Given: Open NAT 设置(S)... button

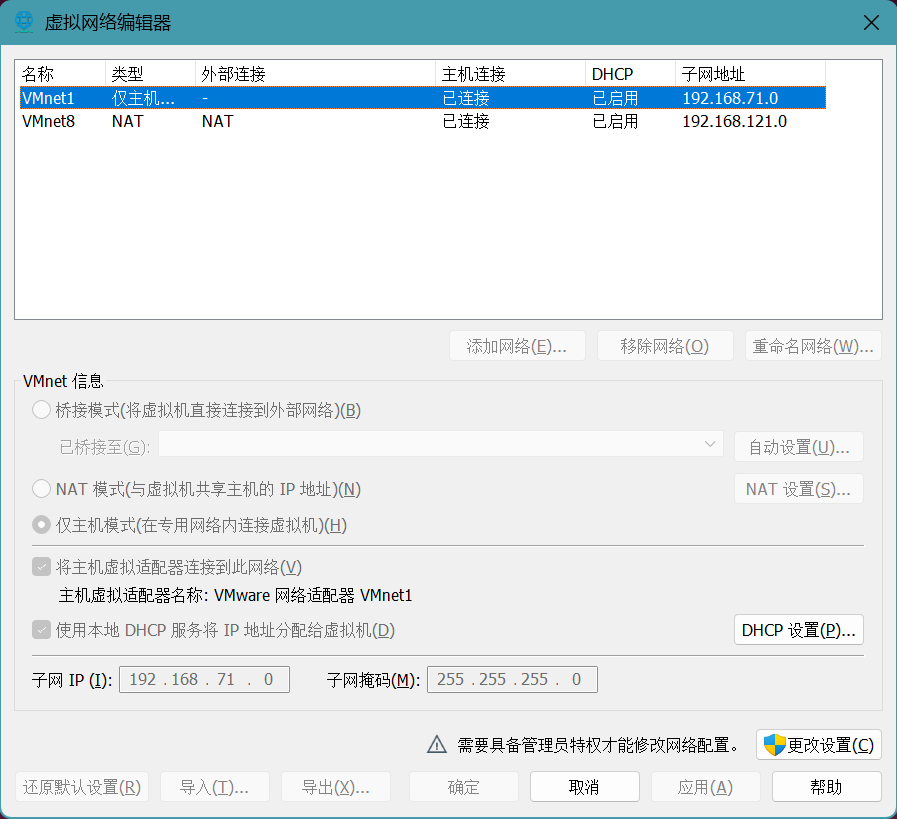Looking at the screenshot, I should tap(799, 489).
